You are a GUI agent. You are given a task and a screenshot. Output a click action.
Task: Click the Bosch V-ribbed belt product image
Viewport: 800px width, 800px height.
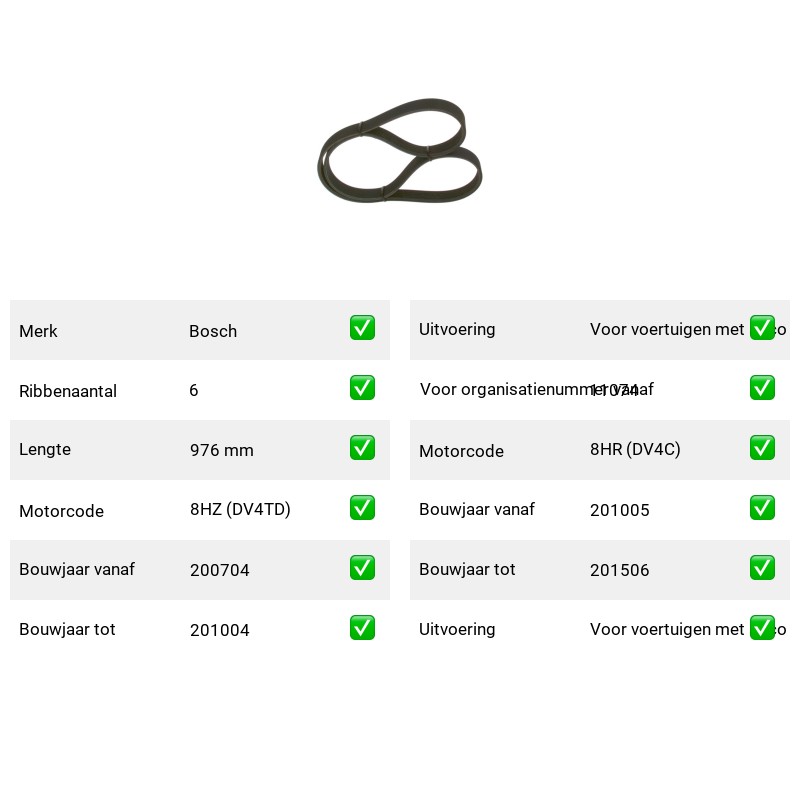[399, 151]
